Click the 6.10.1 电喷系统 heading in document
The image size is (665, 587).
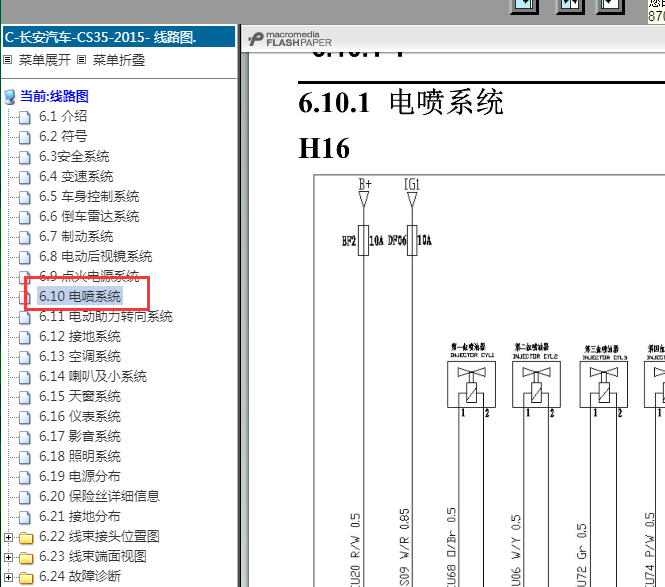click(401, 102)
